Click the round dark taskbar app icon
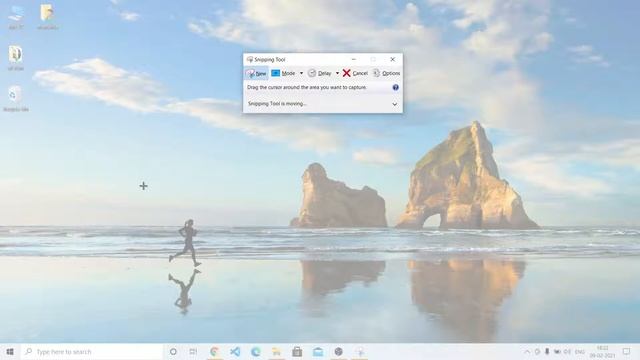The image size is (640, 360). 338,351
